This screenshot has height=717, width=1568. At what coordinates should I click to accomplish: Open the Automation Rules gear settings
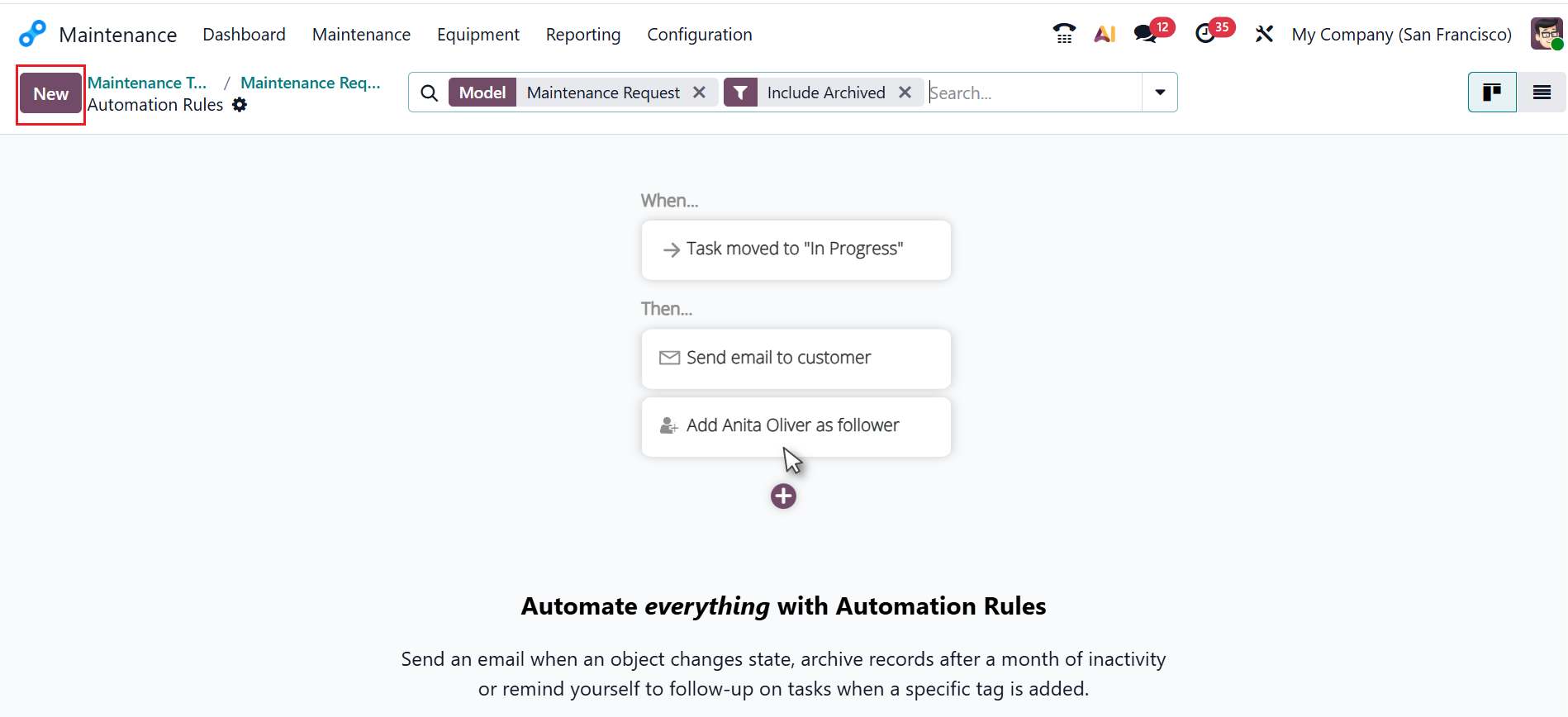coord(240,105)
